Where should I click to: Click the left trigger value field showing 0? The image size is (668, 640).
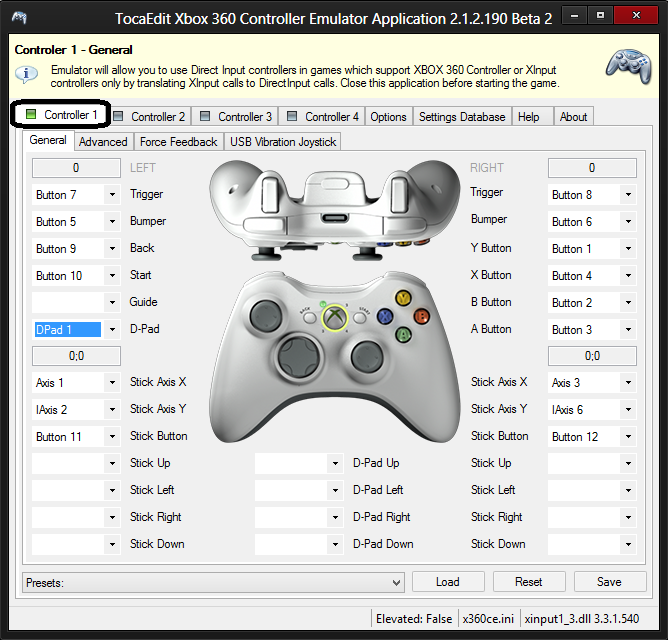coord(76,168)
